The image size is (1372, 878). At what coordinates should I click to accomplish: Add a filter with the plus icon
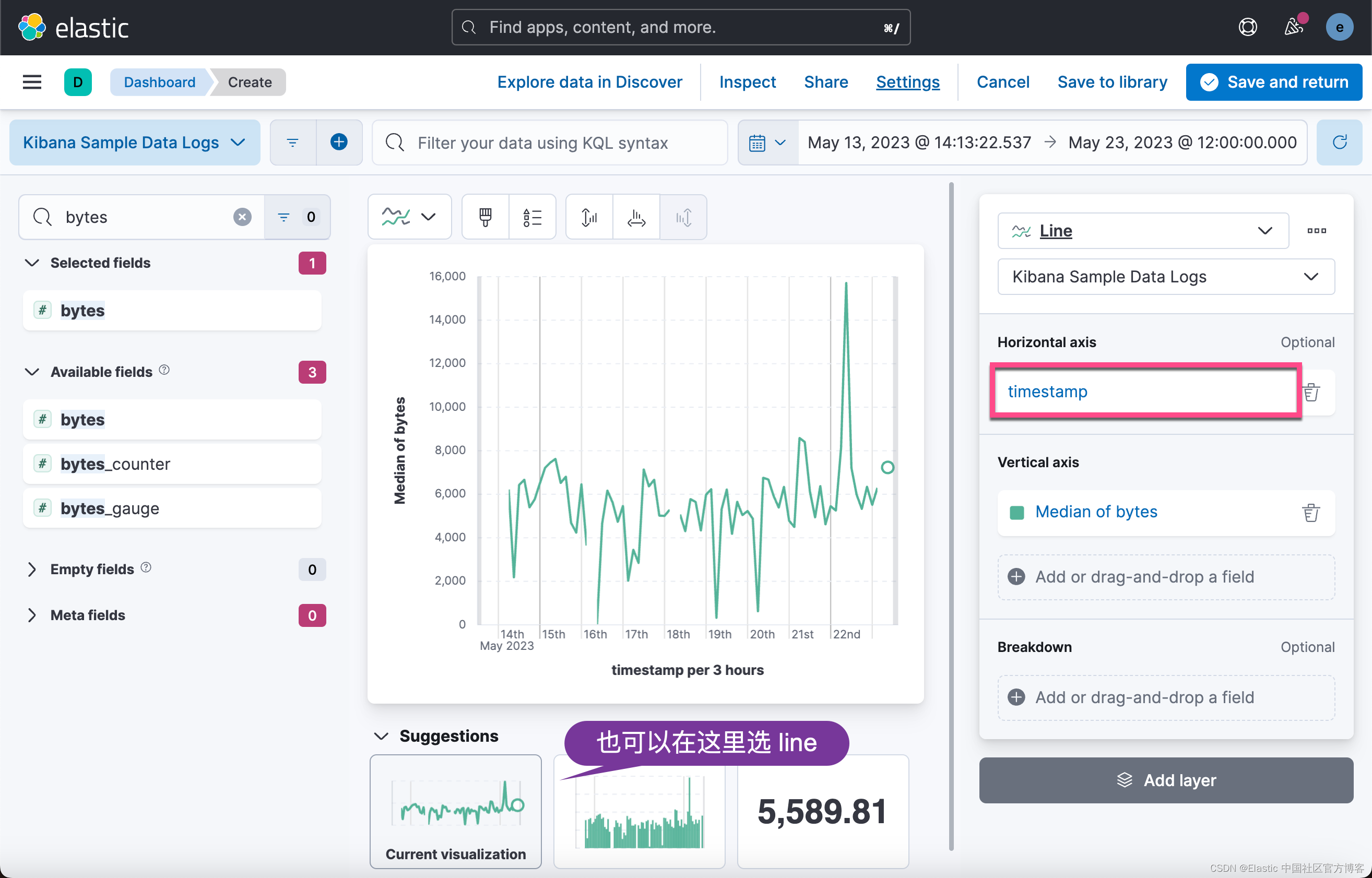click(x=339, y=143)
